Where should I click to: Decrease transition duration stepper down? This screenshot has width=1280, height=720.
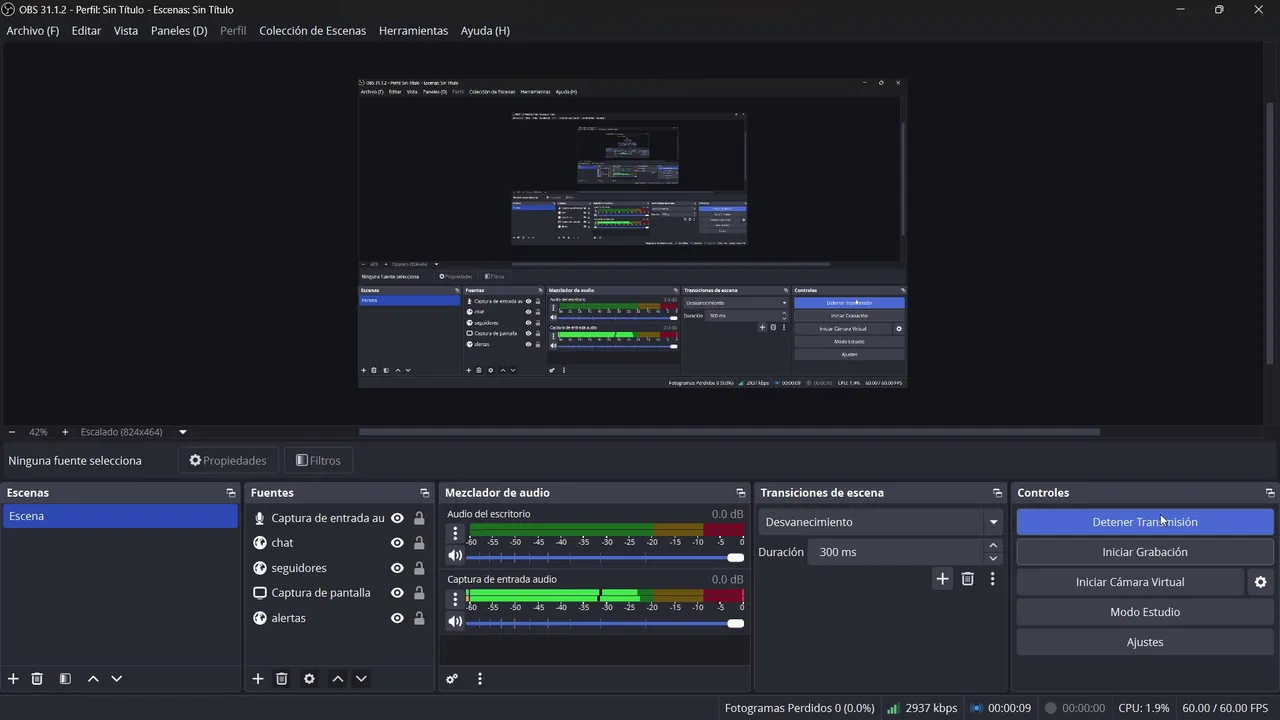coord(993,558)
